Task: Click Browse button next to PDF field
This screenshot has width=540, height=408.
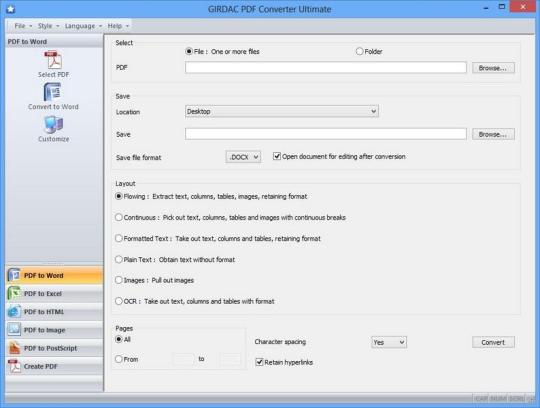Action: click(x=493, y=68)
